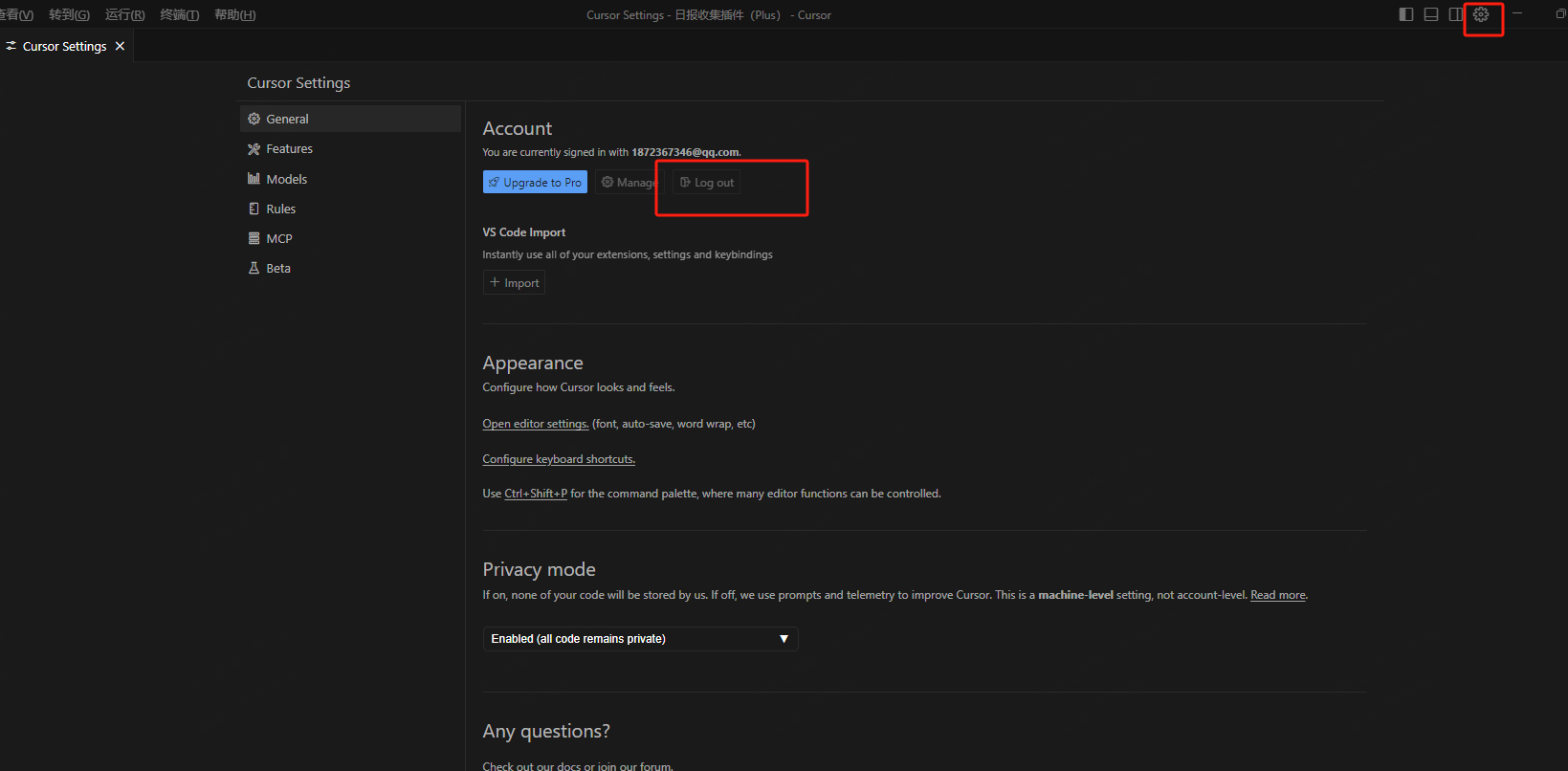Import VS Code settings
Image resolution: width=1568 pixels, height=771 pixels.
click(514, 282)
